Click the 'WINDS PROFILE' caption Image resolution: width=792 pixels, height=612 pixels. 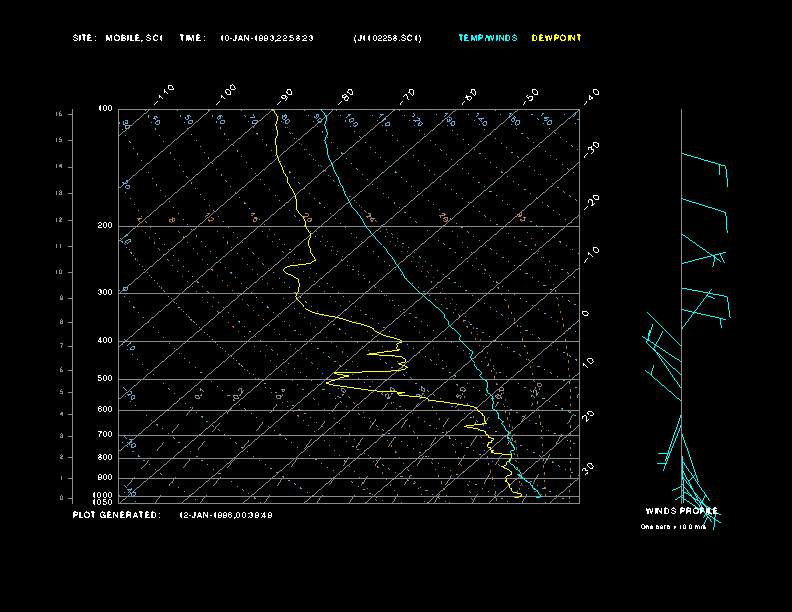coord(681,511)
